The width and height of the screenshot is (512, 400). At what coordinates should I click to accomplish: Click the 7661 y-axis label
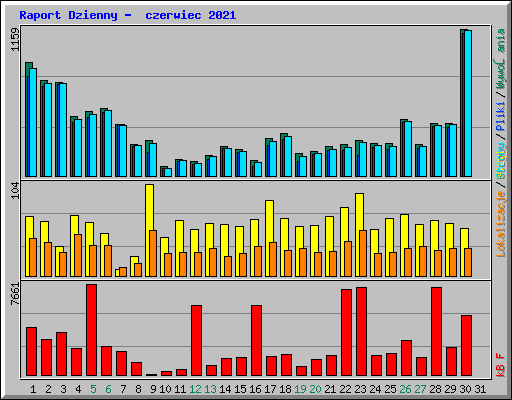click(15, 294)
